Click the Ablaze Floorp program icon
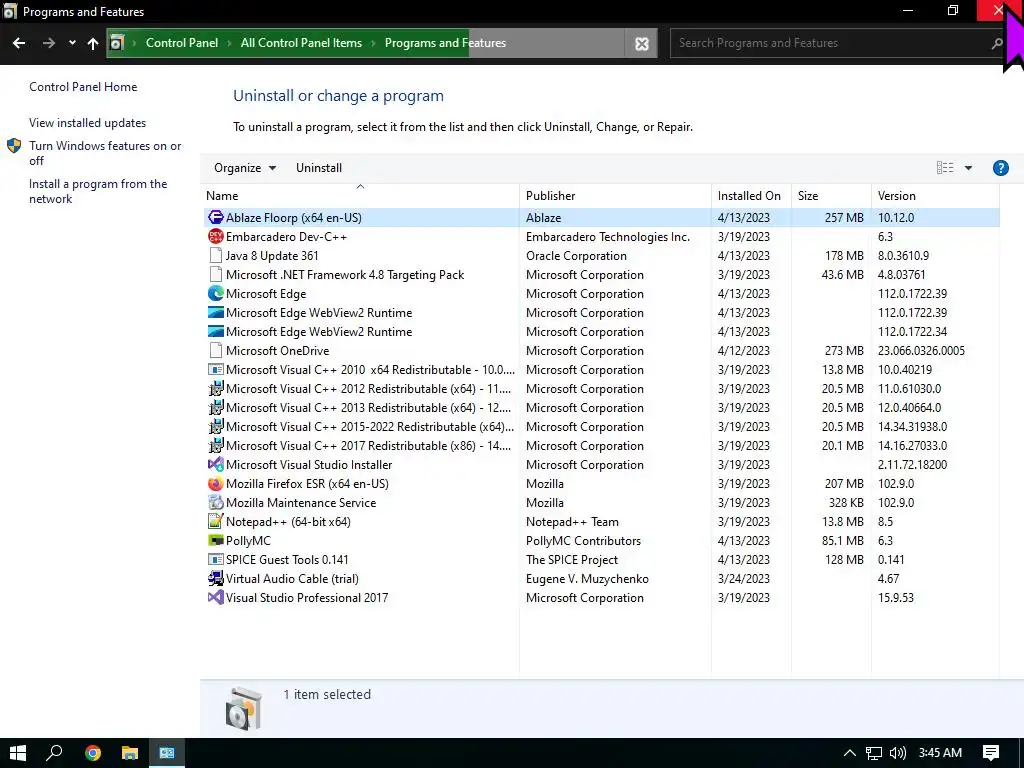This screenshot has height=768, width=1024. point(216,217)
